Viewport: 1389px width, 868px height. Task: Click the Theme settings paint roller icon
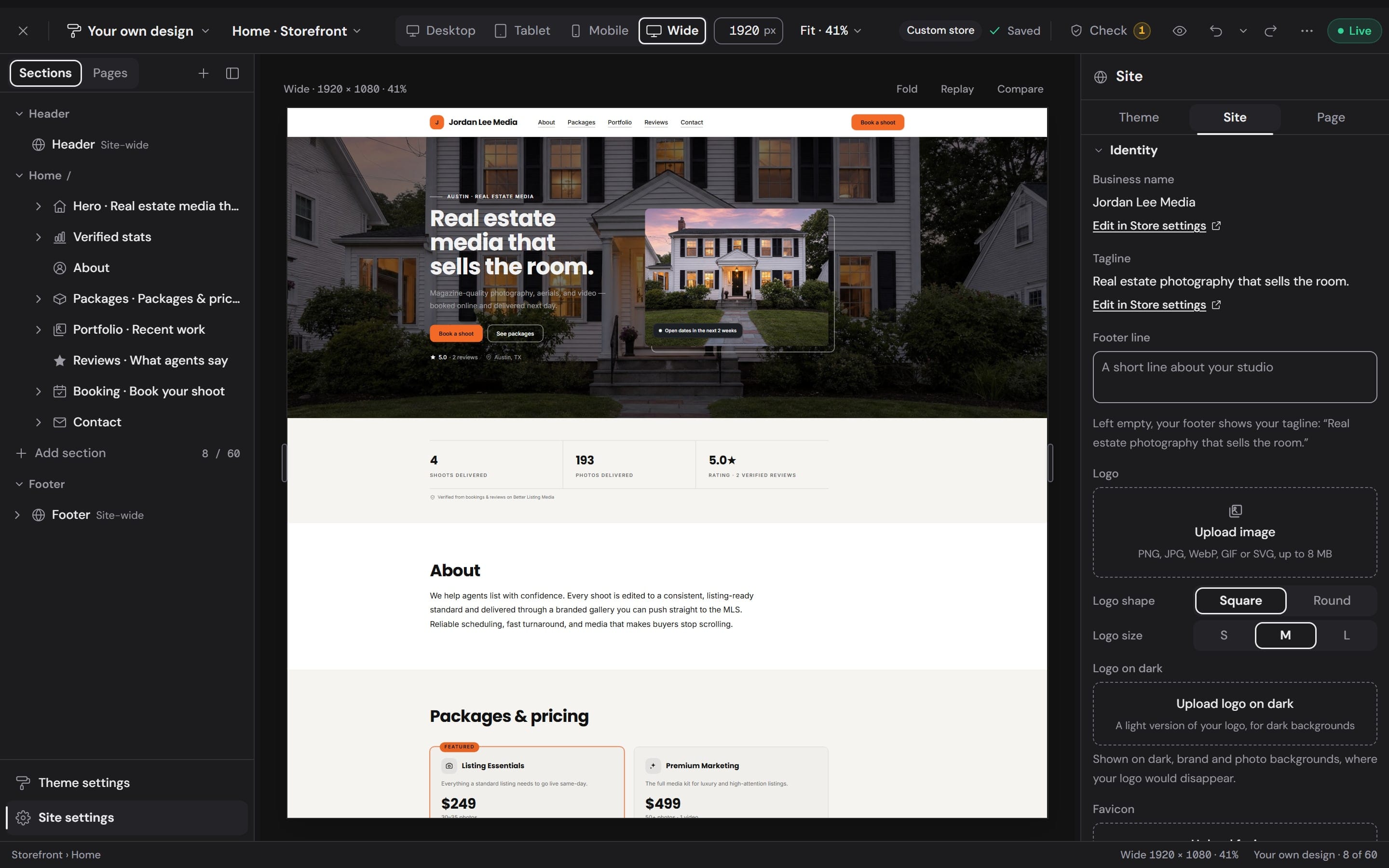[x=23, y=783]
